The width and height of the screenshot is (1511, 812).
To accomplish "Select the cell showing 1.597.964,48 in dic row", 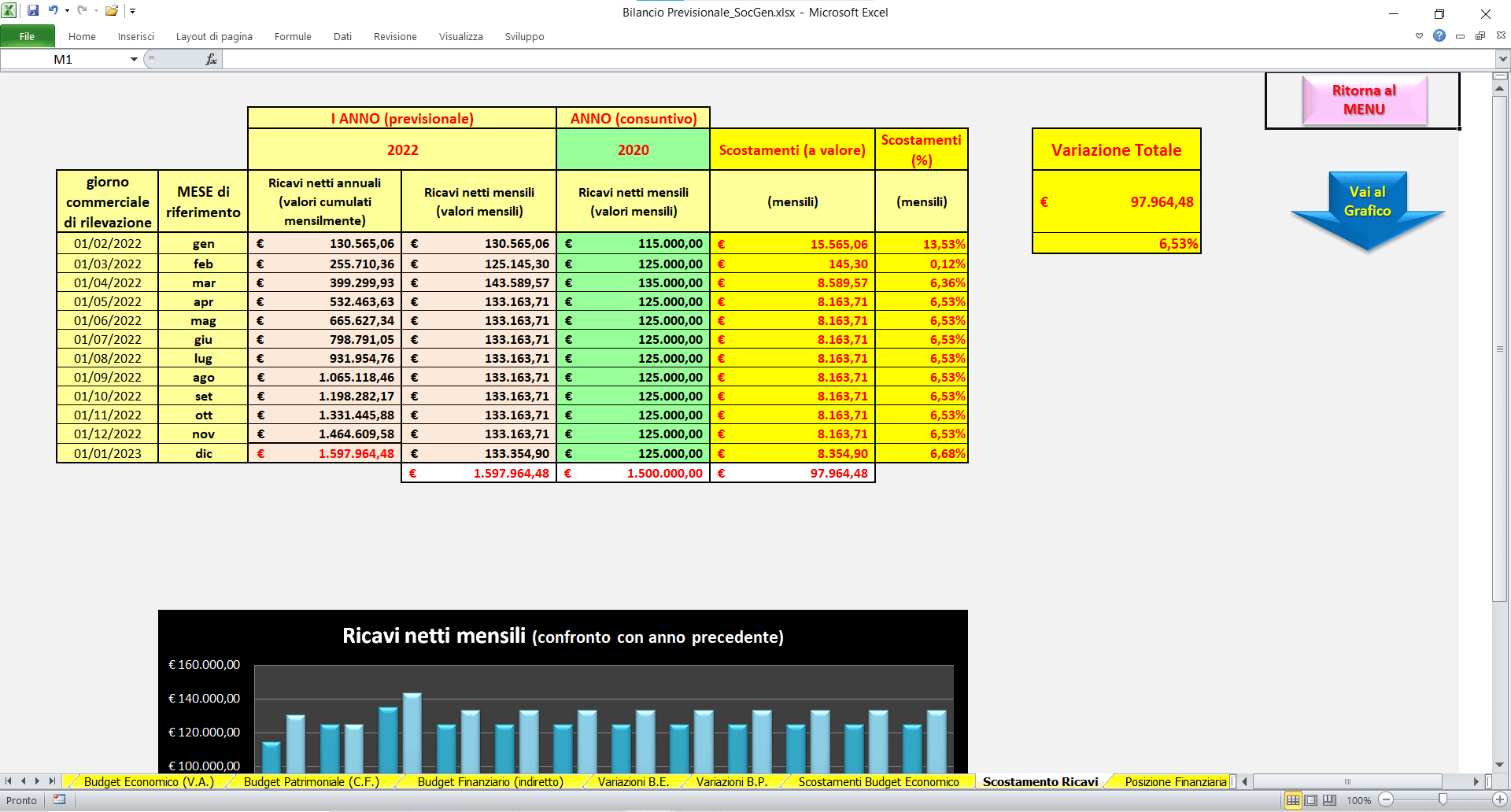I will coord(324,453).
